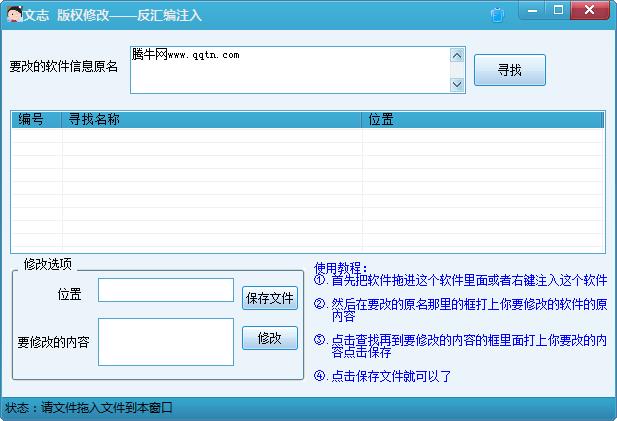This screenshot has height=421, width=617.
Task: Click into the 要修改的内容 text box
Action: click(x=165, y=341)
